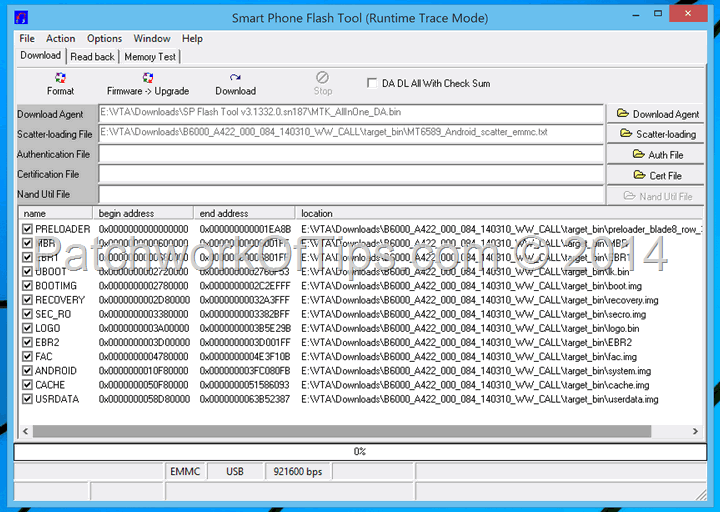Screen dimensions: 720x512
Task: Click the Flash Tool title bar app icon
Action: (21, 17)
